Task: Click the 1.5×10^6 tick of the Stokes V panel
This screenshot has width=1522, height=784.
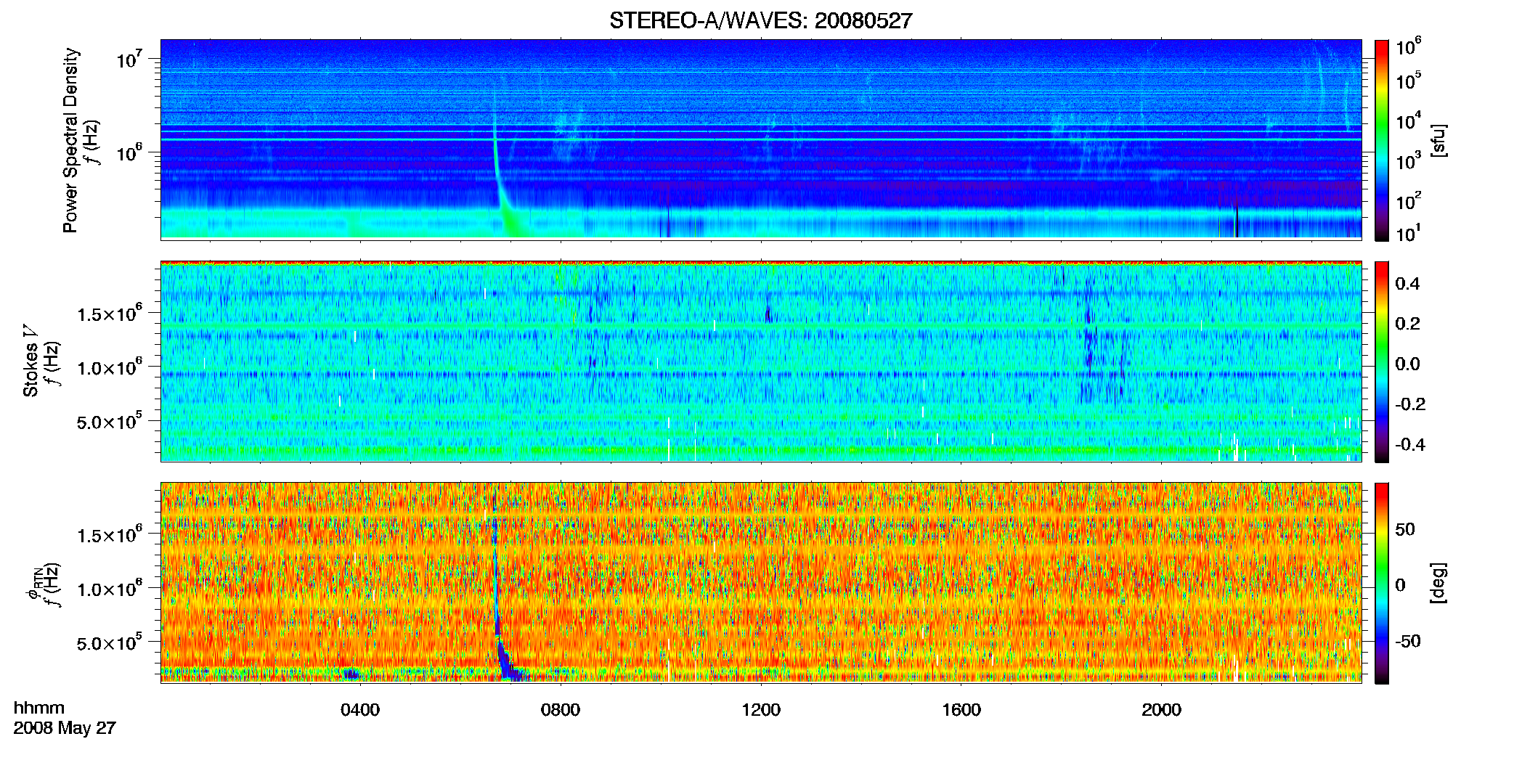Action: click(110, 313)
